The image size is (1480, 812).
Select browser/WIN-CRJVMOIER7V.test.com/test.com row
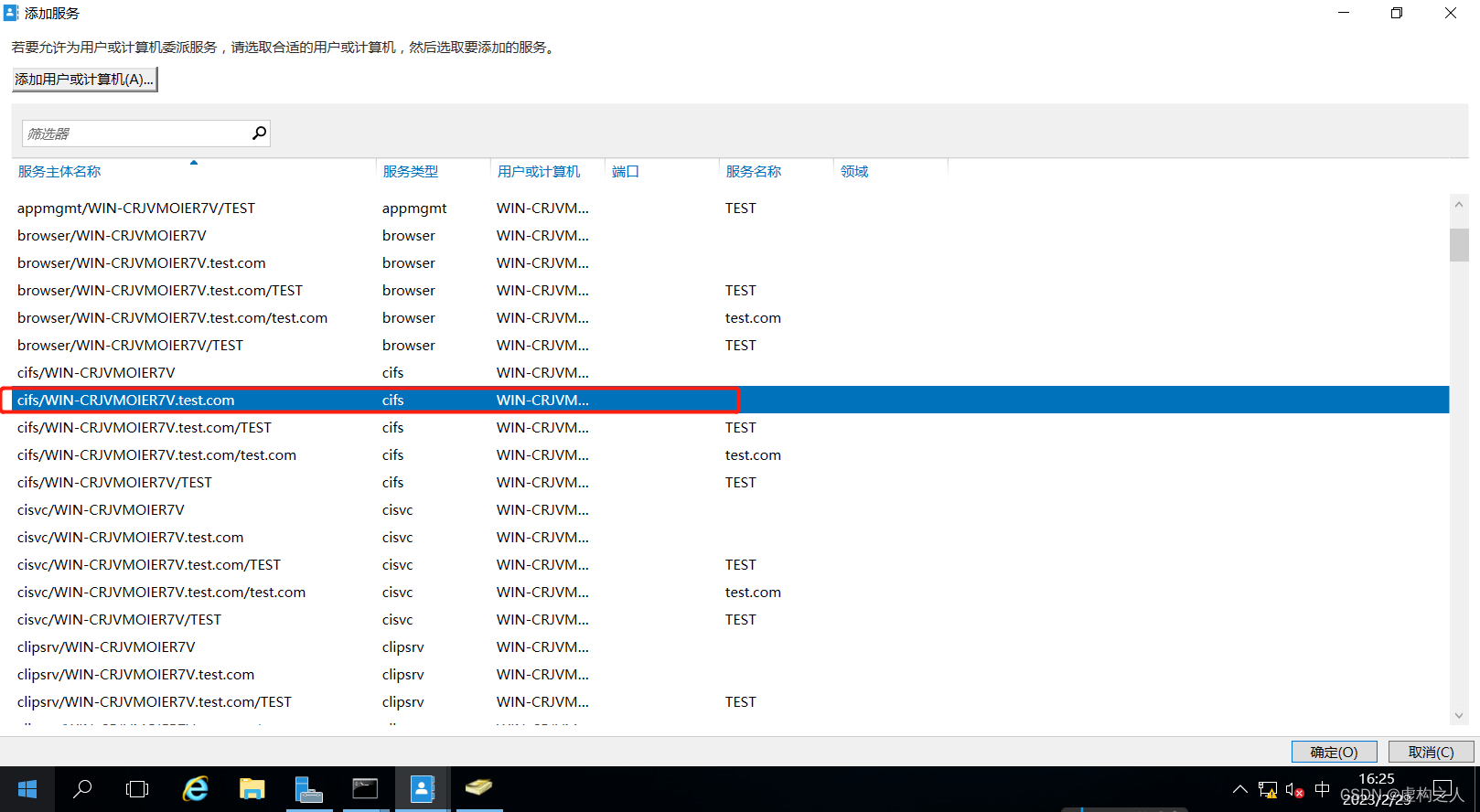coord(730,317)
